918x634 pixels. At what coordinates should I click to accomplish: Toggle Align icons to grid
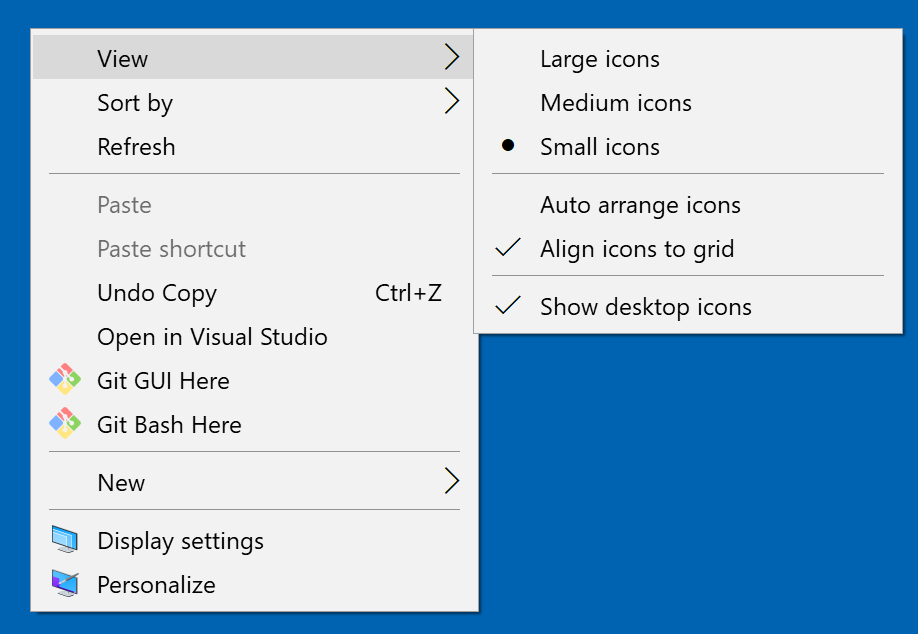(688, 249)
